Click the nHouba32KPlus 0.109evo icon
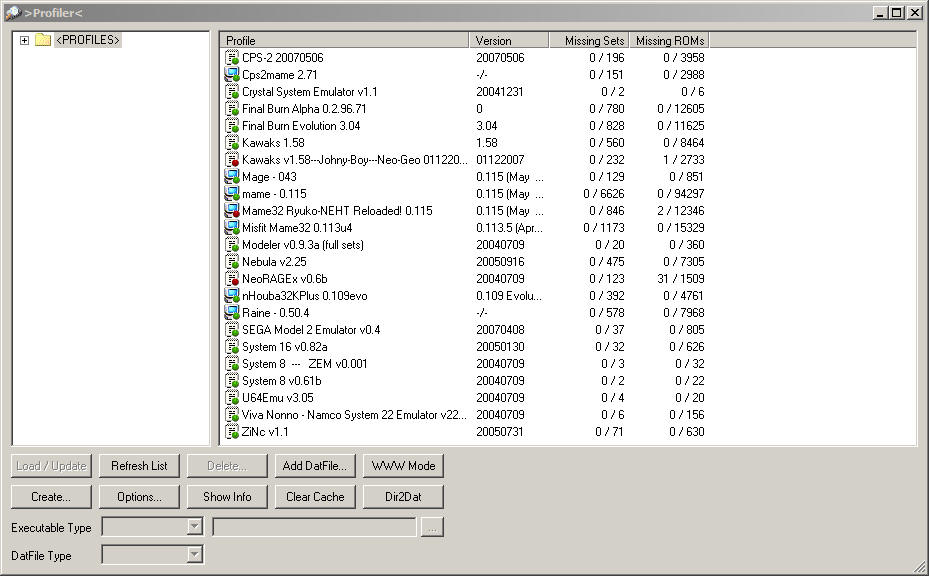Viewport: 929px width, 576px height. pos(232,296)
